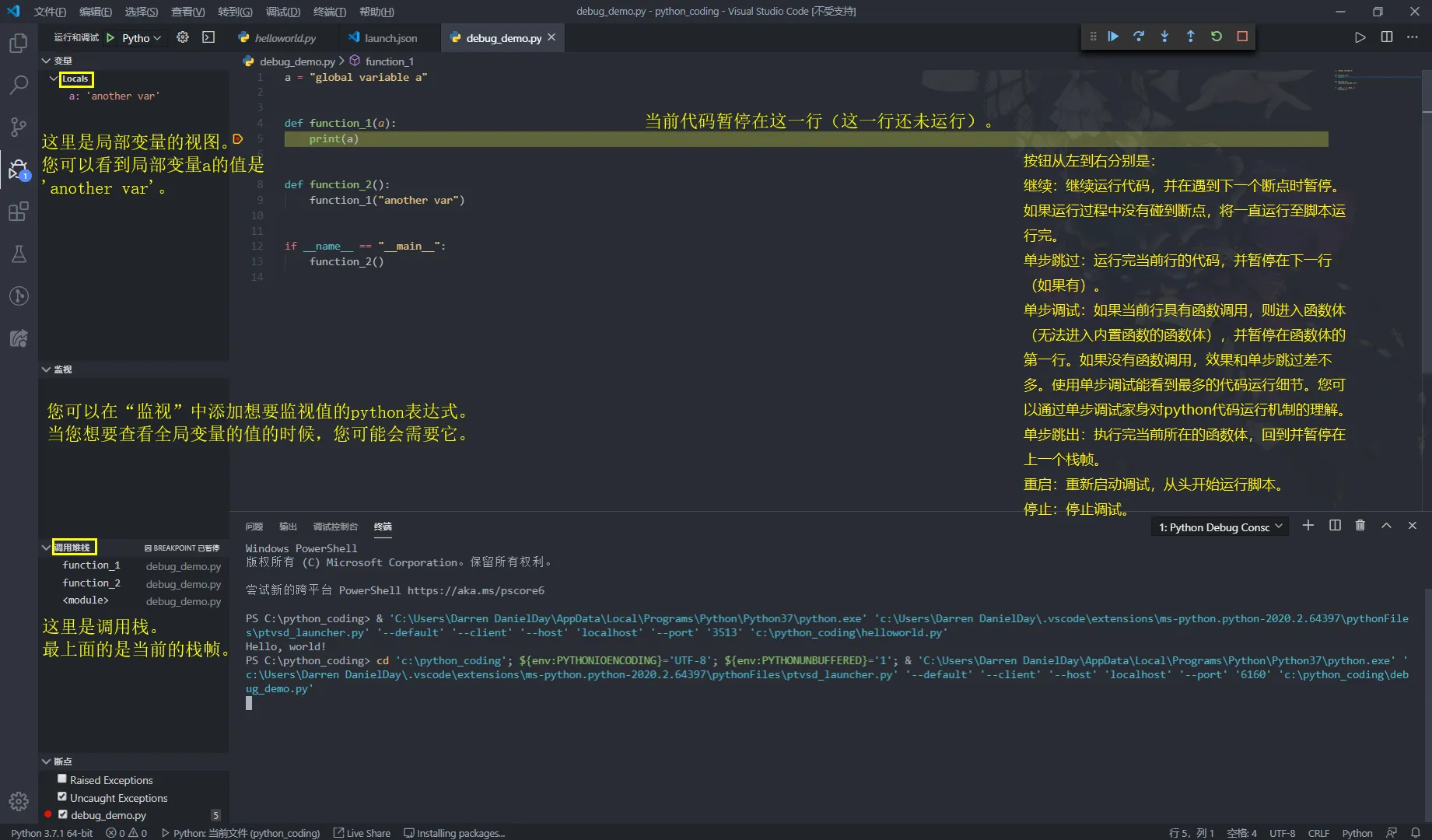This screenshot has height=840, width=1432.
Task: Click Live Share in the status bar
Action: [x=362, y=833]
